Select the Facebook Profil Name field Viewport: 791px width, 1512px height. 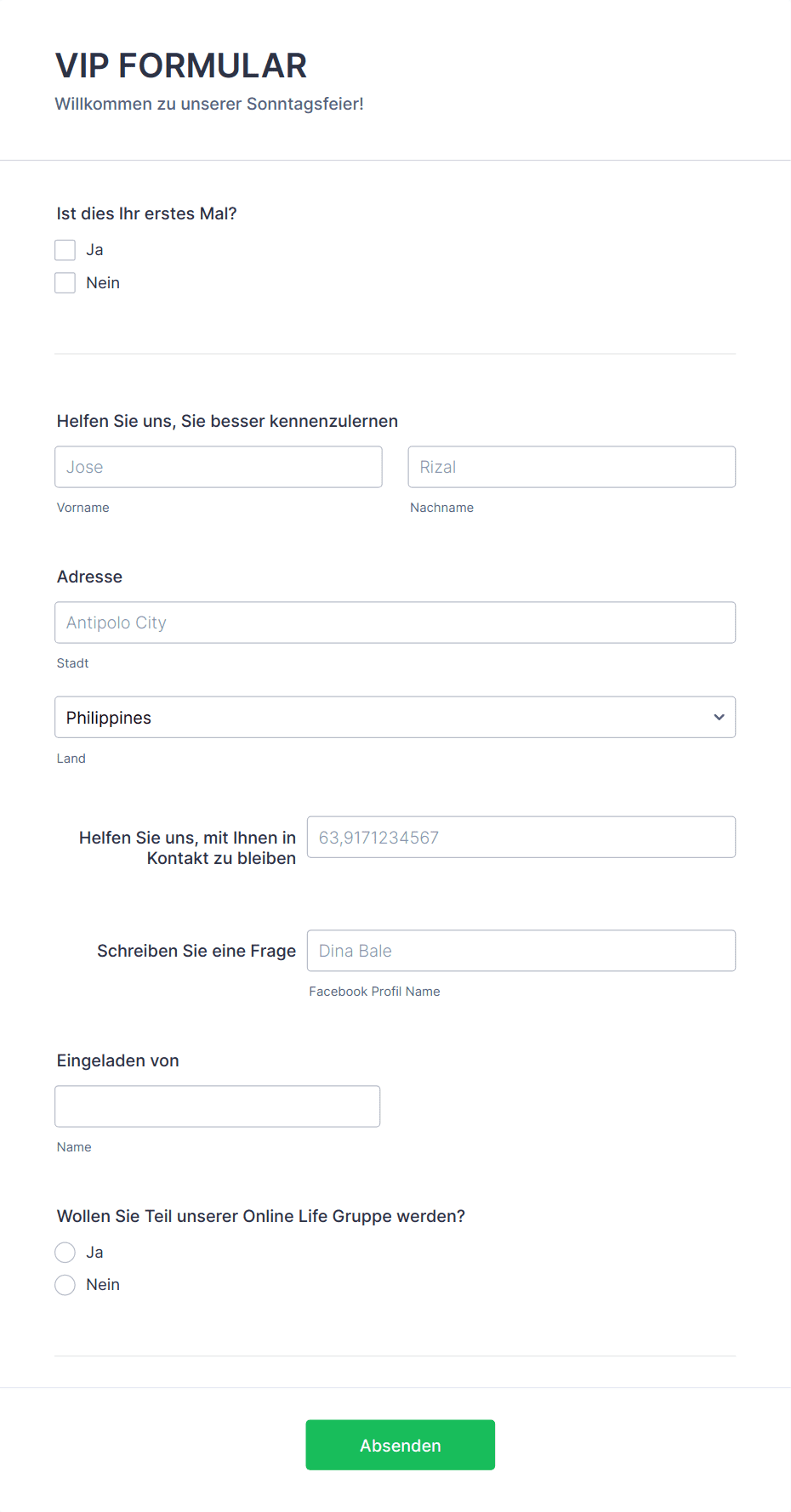(x=521, y=950)
